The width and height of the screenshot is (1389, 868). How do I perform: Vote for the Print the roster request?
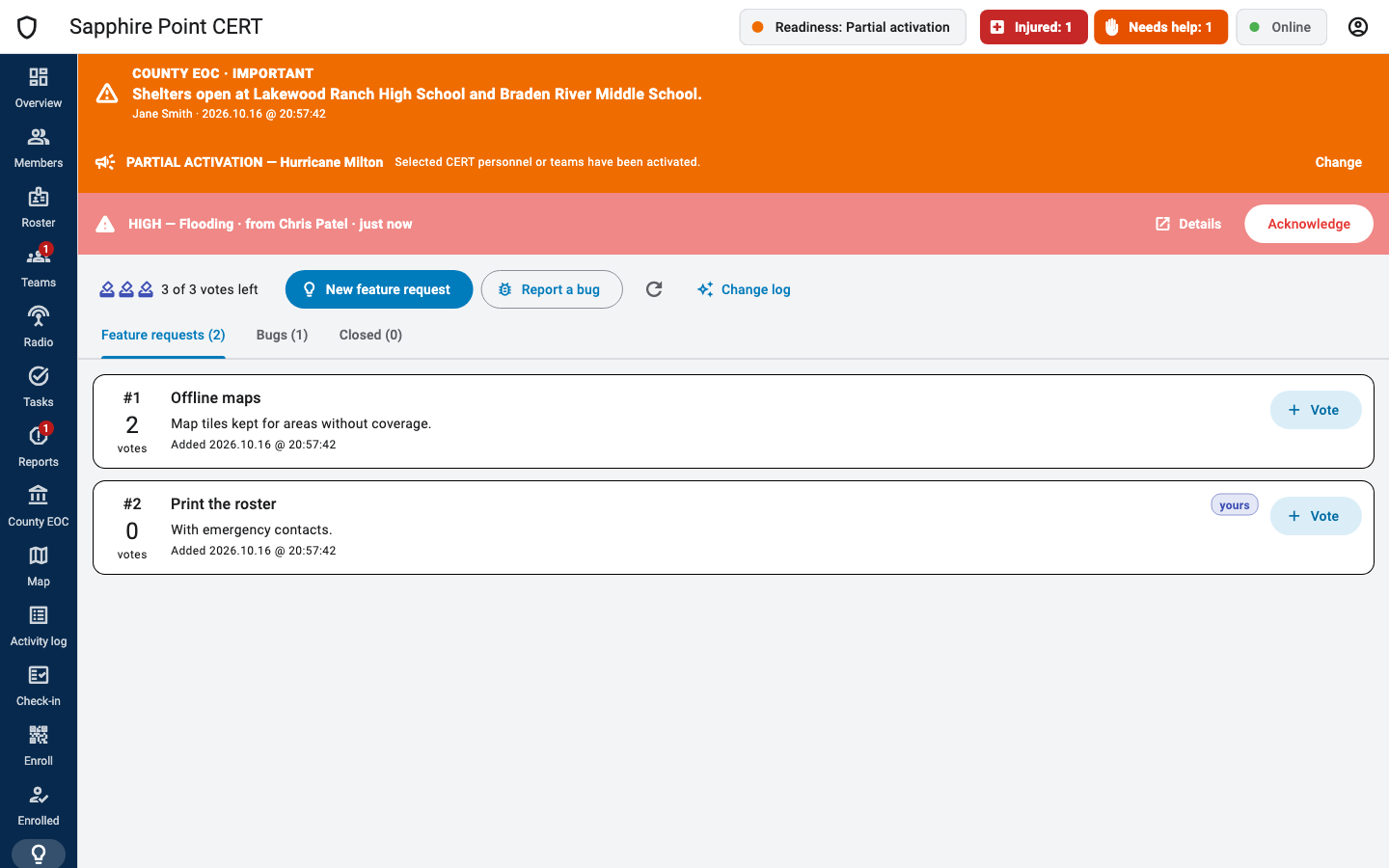1316,516
